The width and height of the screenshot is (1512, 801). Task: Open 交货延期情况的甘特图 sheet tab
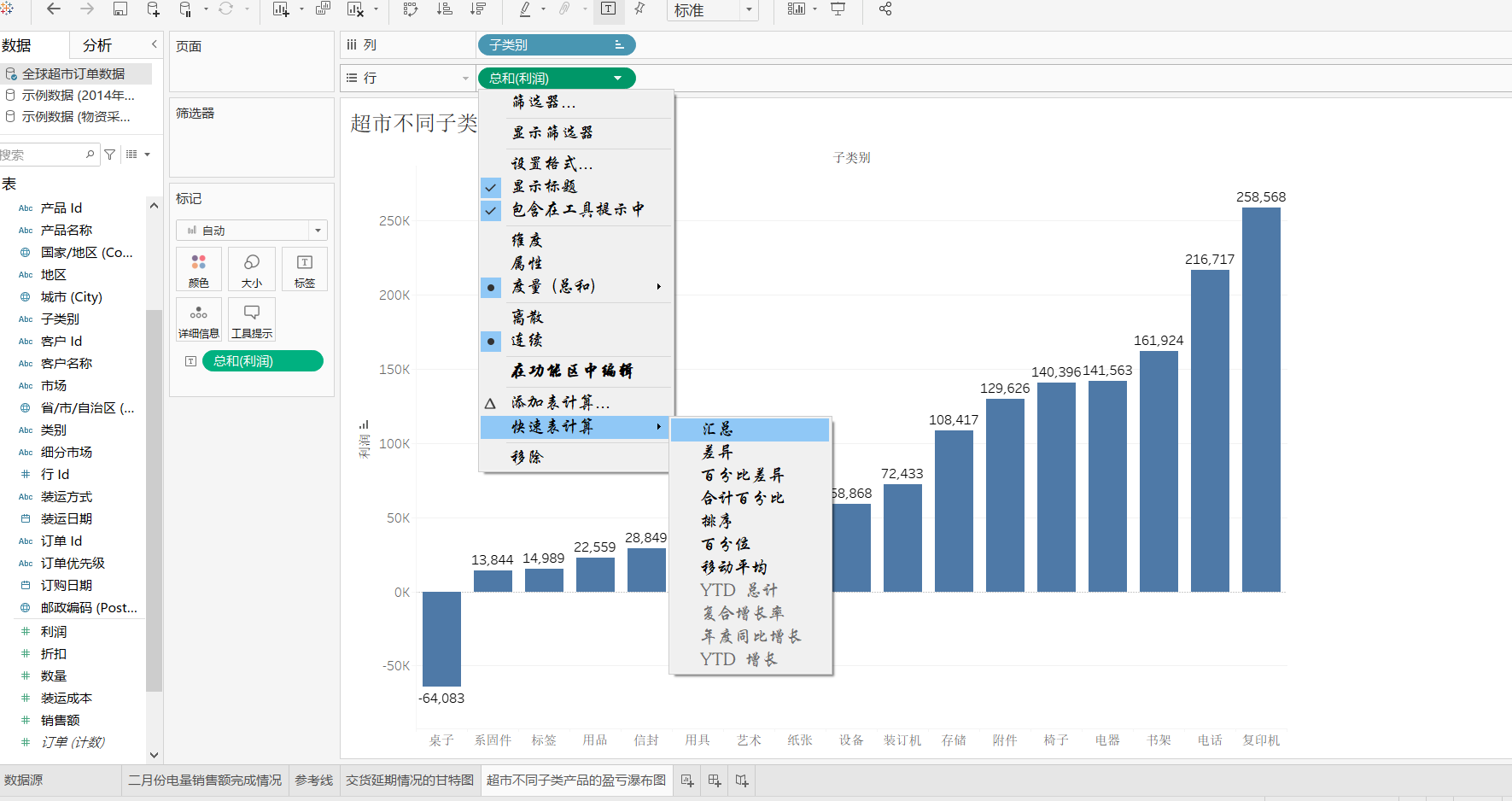coord(410,781)
